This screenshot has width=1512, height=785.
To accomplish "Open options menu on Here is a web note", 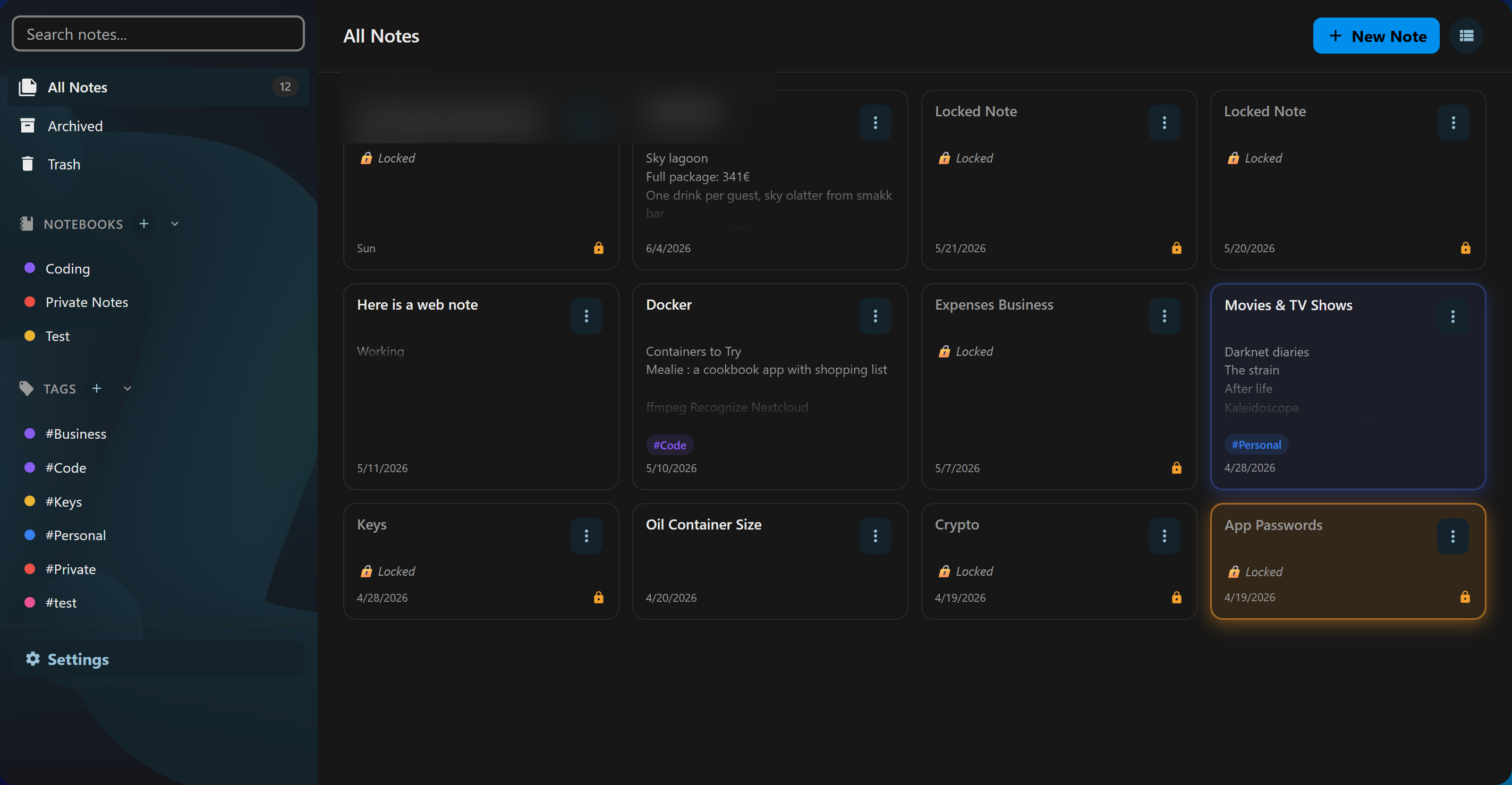I will pos(586,316).
